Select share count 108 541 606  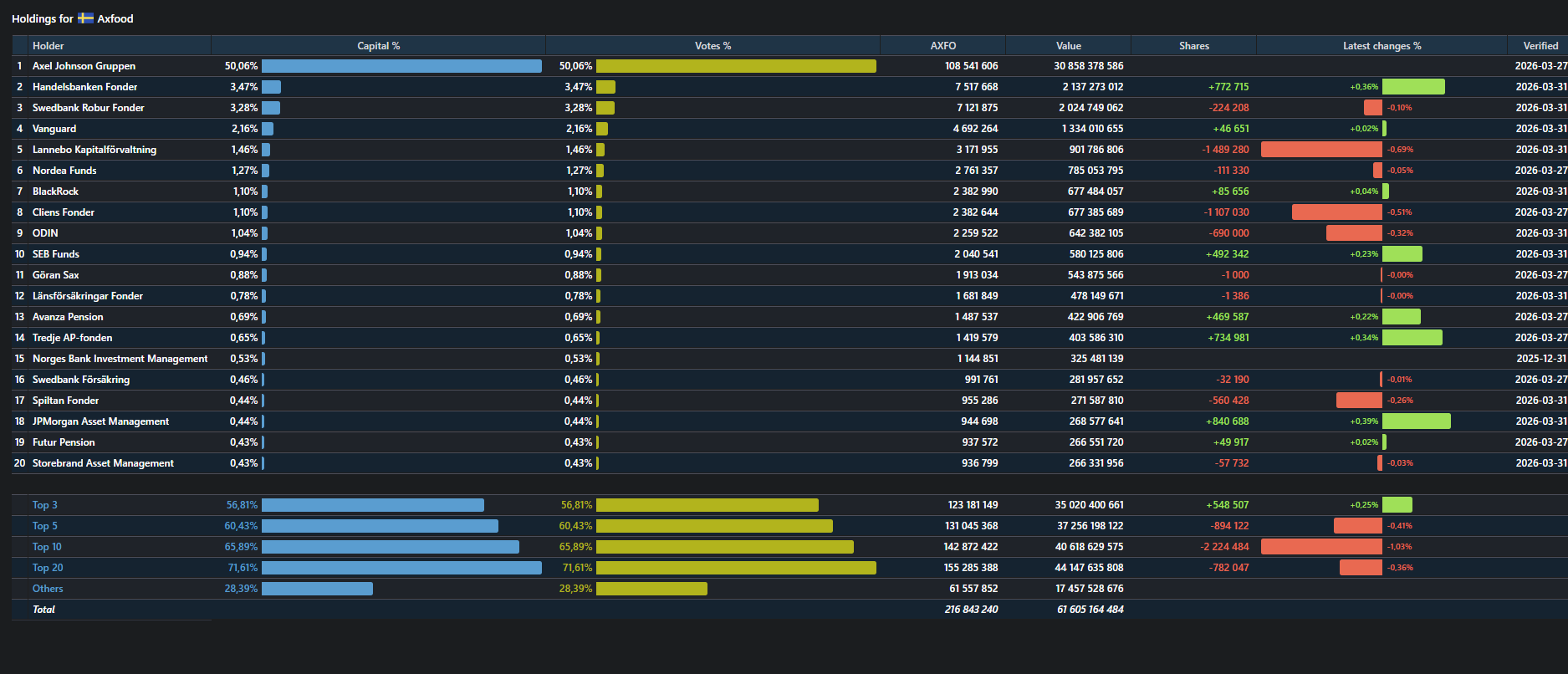coord(971,66)
